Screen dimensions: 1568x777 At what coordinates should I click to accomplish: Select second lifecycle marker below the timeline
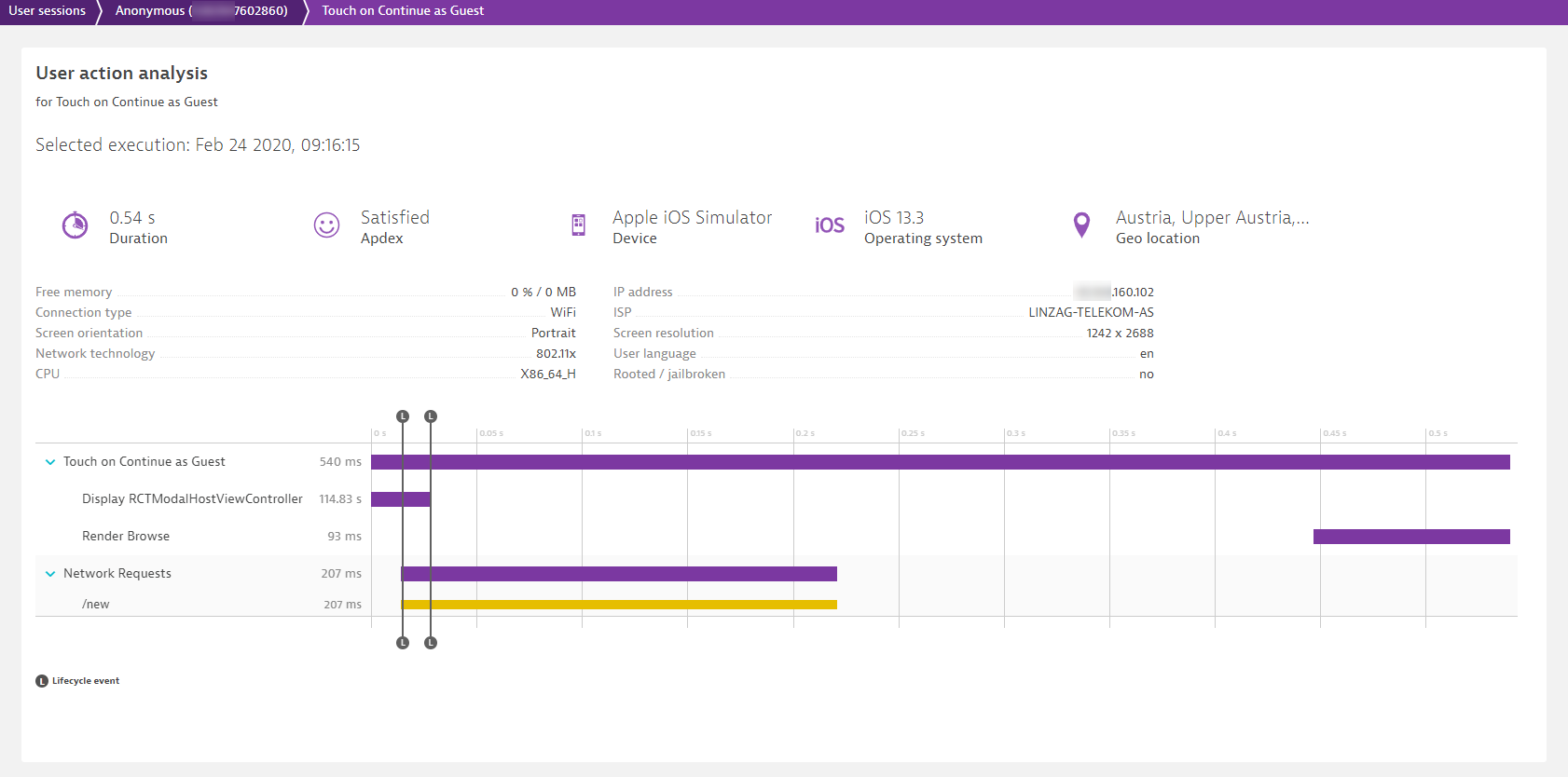pyautogui.click(x=431, y=643)
